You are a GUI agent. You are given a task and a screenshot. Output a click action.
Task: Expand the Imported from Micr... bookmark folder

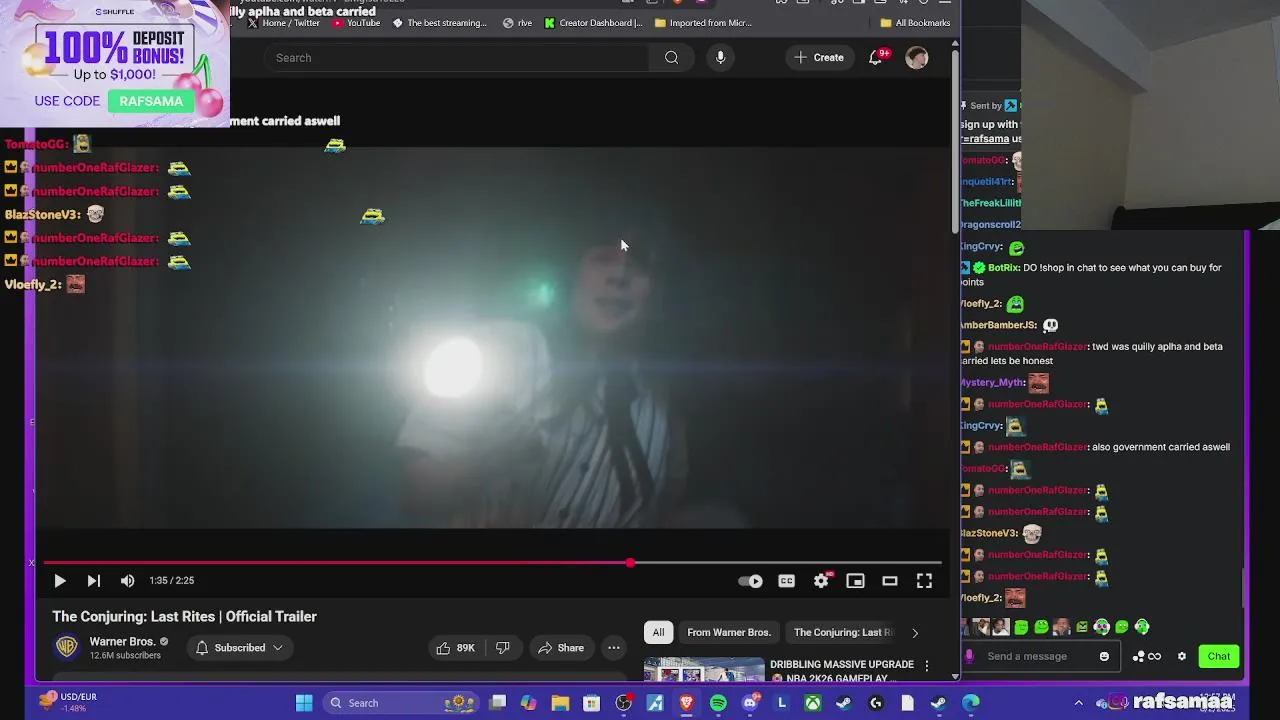(704, 23)
